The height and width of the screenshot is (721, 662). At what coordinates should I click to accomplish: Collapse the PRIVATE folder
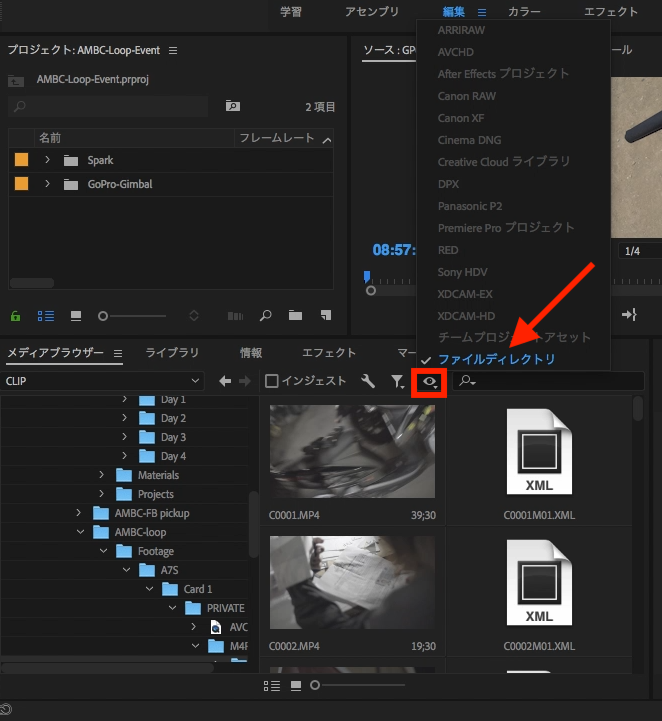click(x=172, y=608)
